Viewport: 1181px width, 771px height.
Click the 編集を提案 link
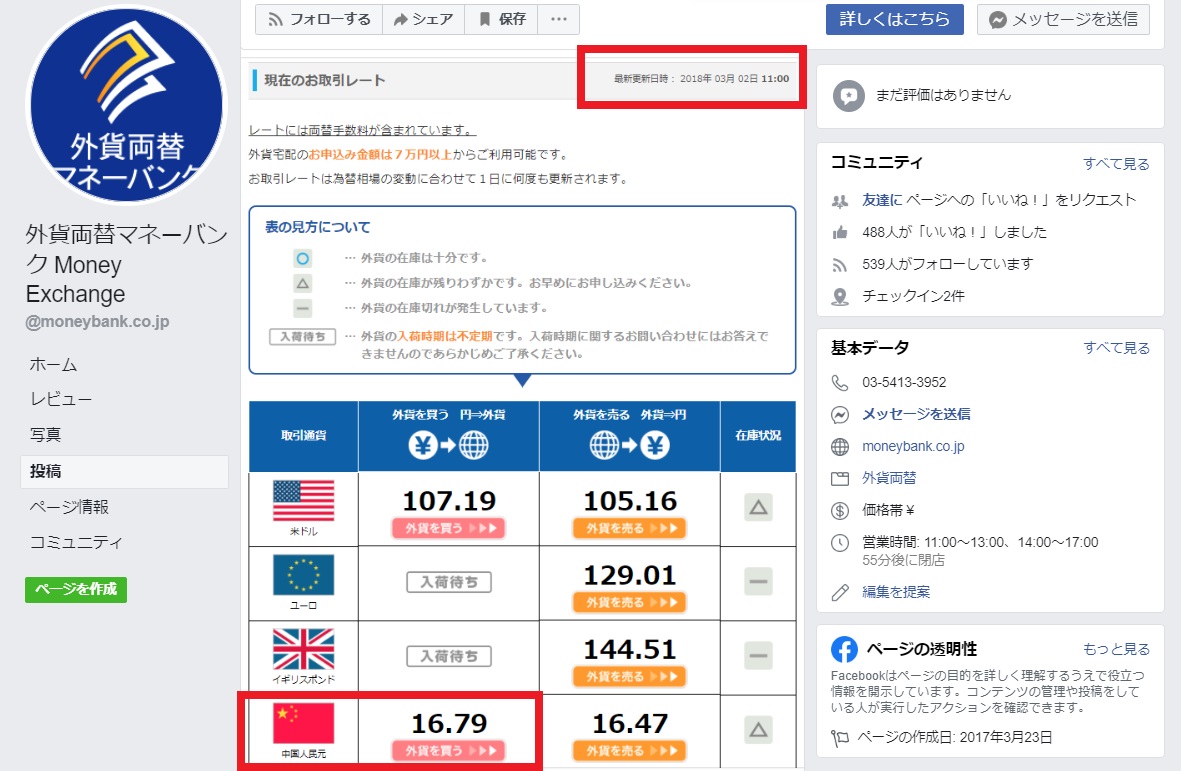(896, 593)
